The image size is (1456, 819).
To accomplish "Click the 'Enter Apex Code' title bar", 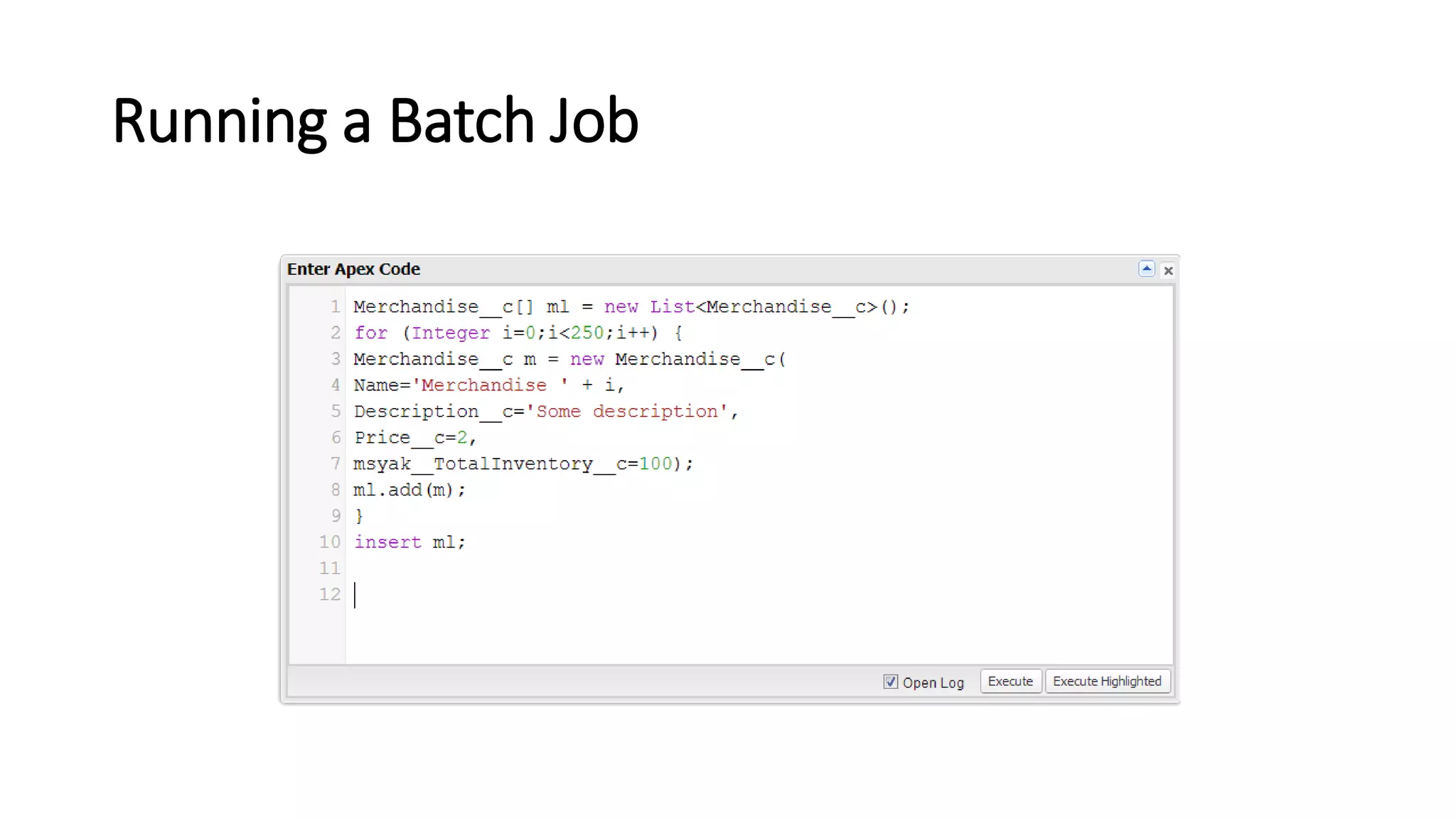I will (x=729, y=269).
